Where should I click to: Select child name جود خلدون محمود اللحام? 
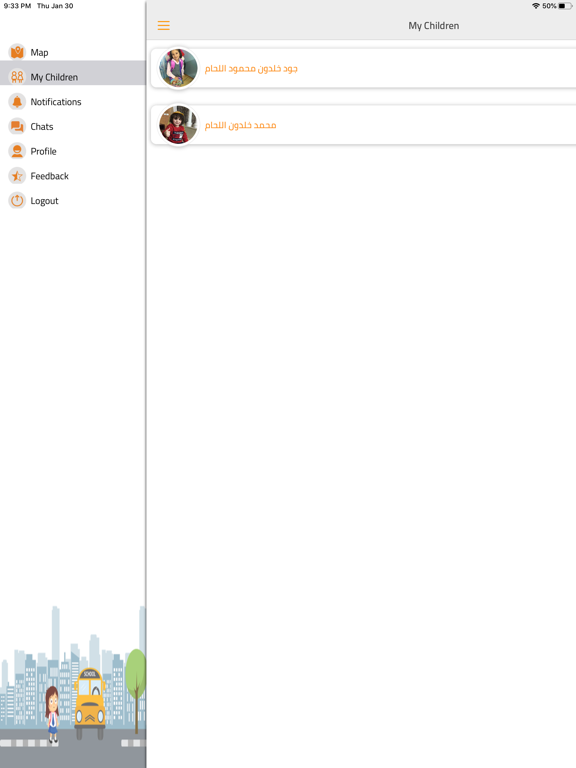tap(251, 69)
